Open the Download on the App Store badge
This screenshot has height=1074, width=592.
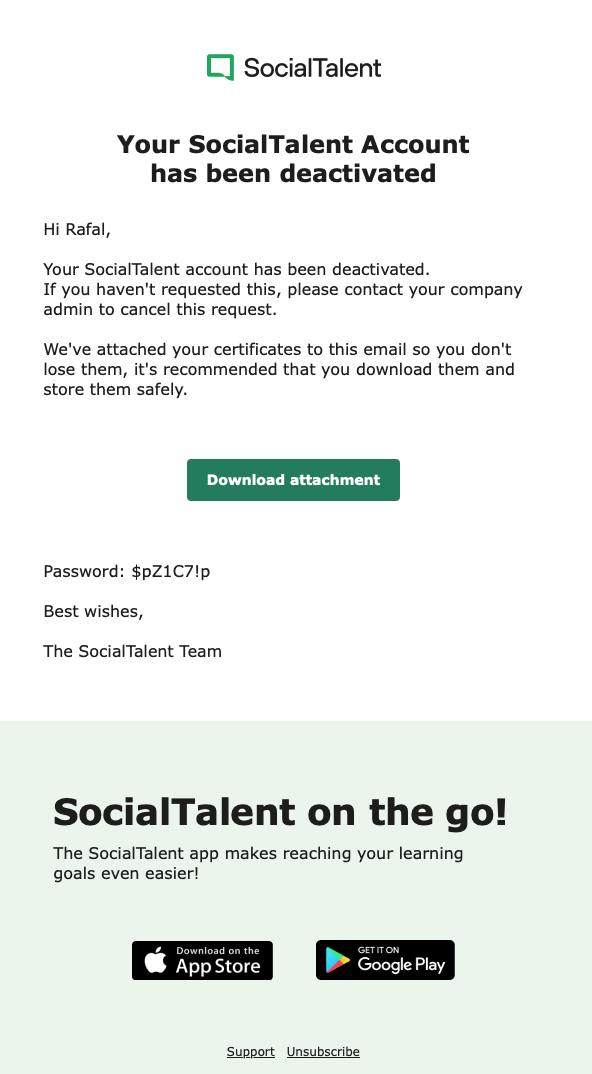coord(202,960)
